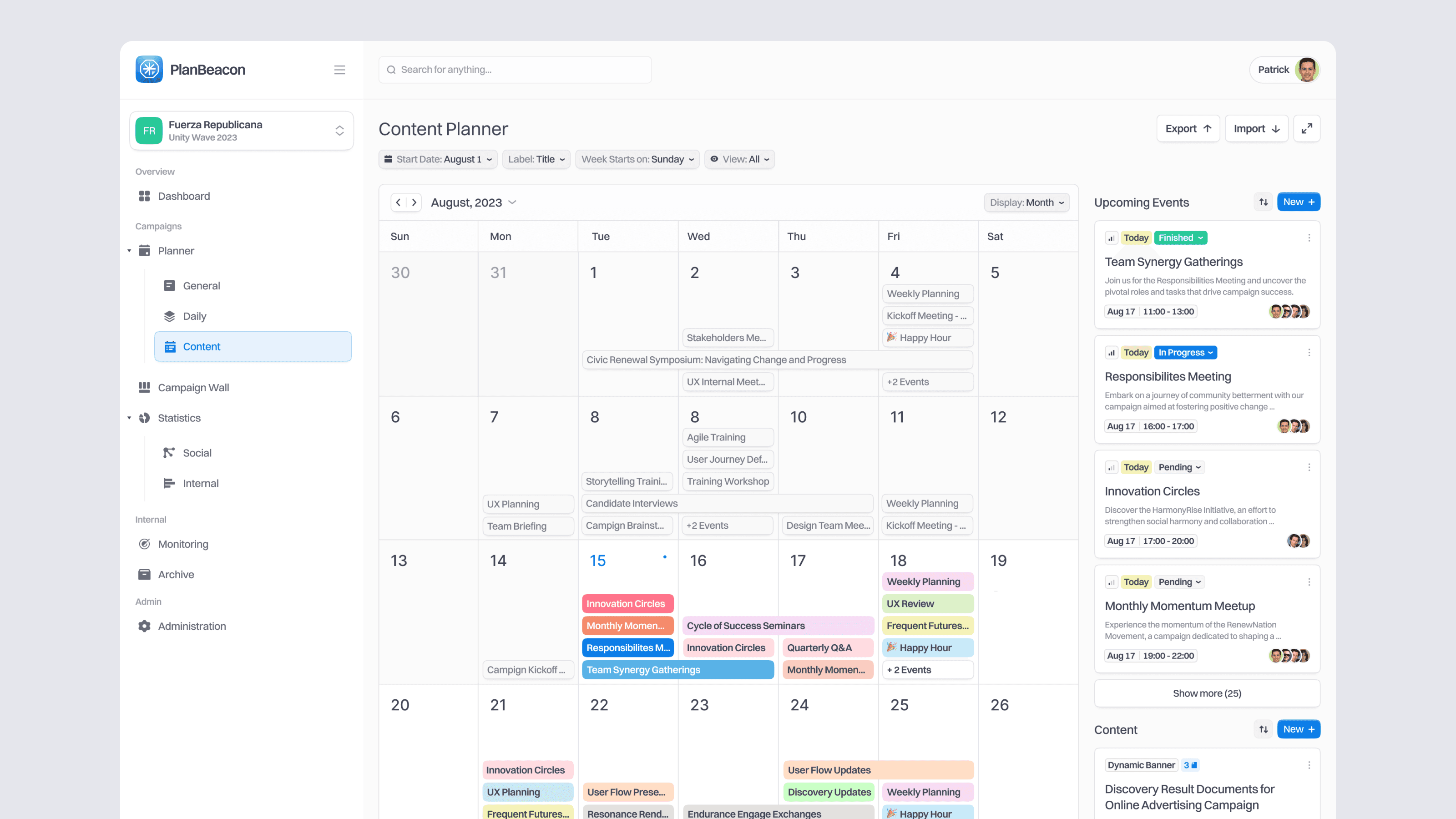Select Monitoring in the Internal sidebar section

(x=182, y=544)
